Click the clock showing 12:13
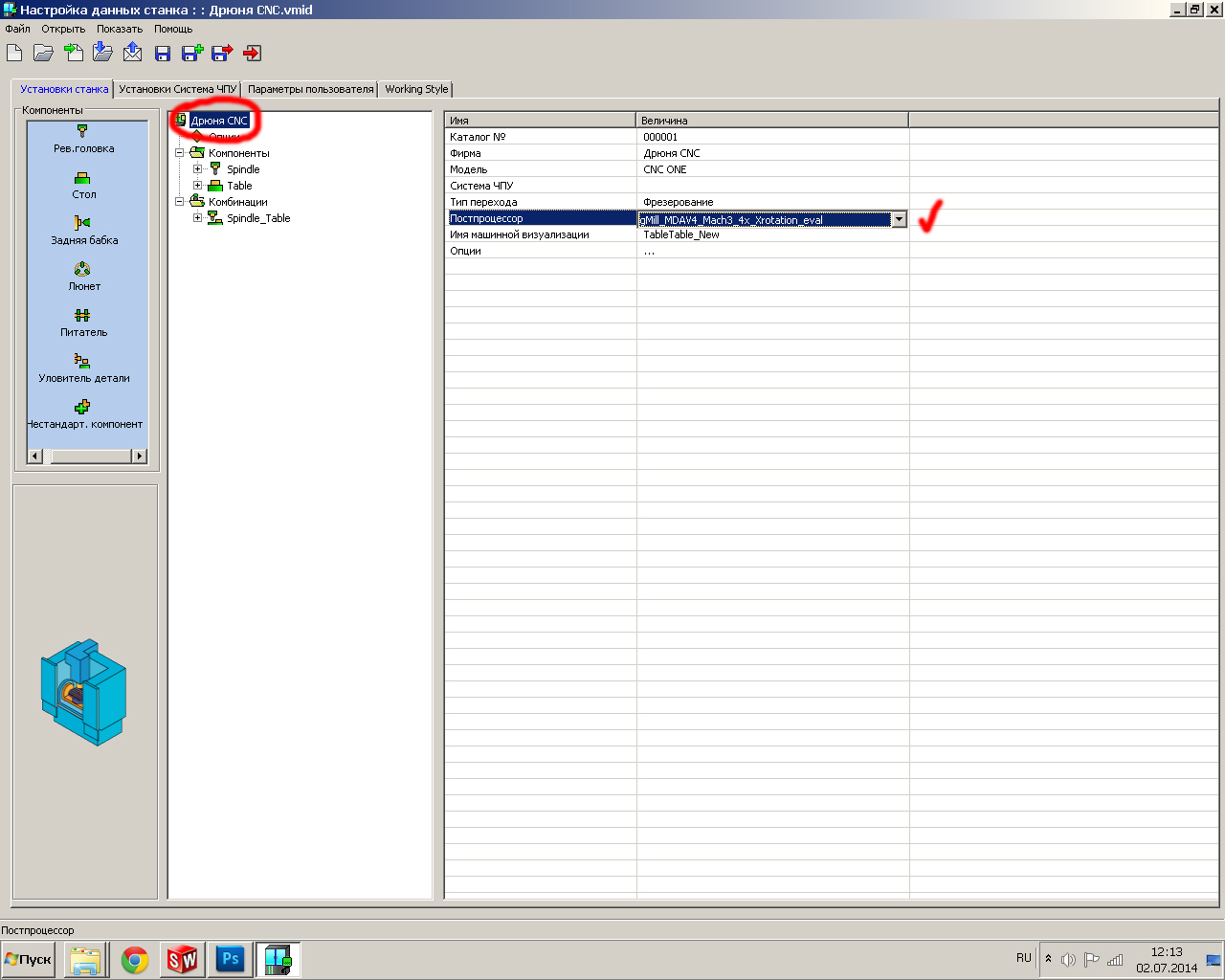 pos(1167,952)
